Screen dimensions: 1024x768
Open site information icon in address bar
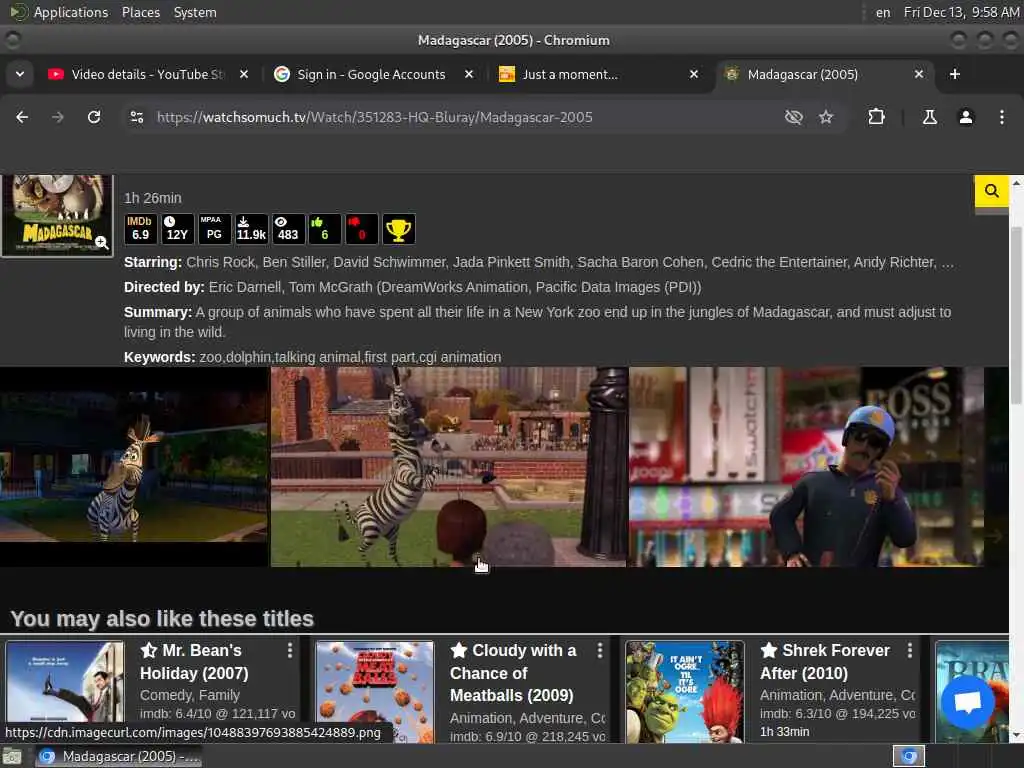point(137,117)
